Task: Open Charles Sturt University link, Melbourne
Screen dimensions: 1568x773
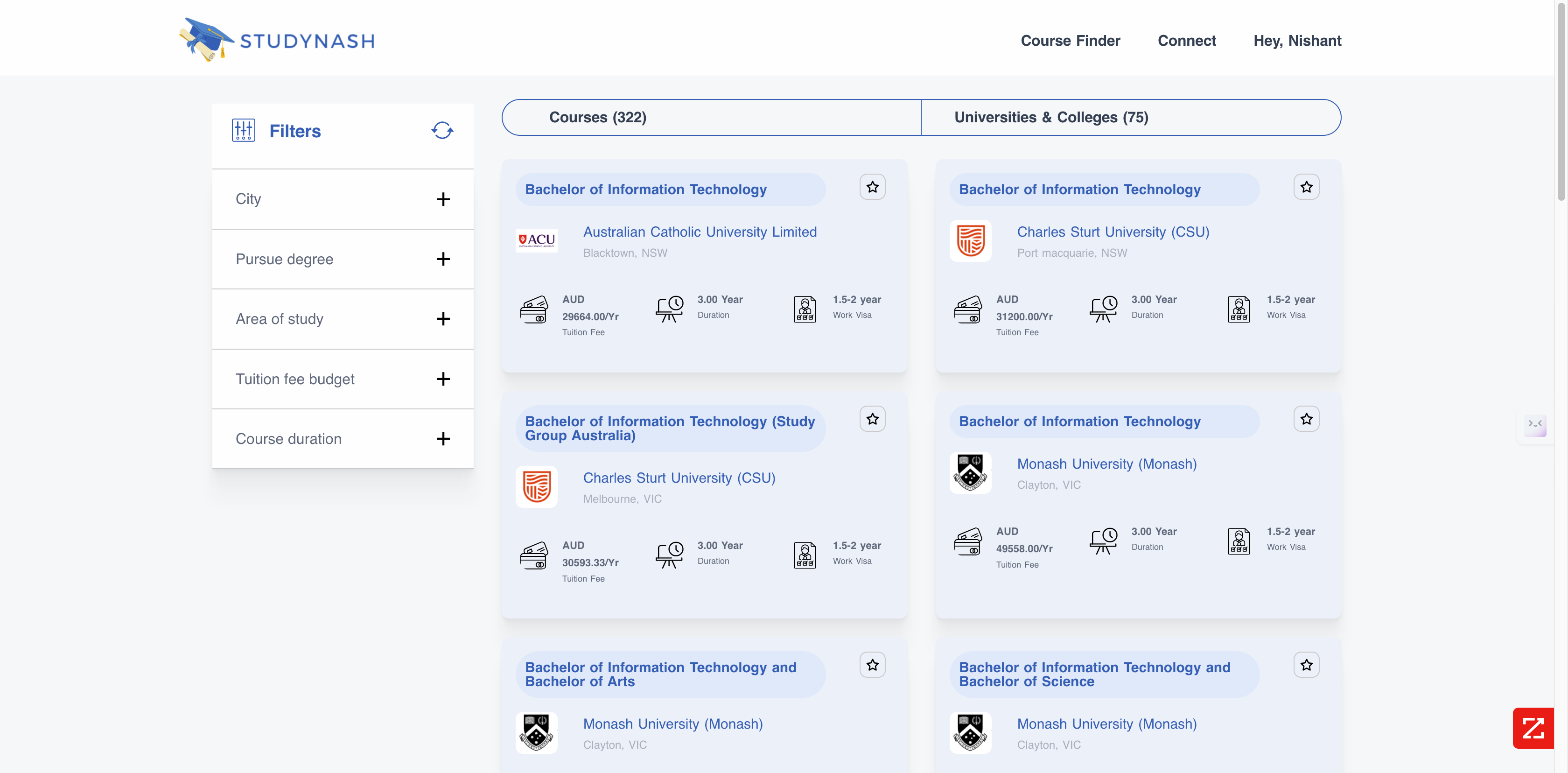Action: (679, 478)
